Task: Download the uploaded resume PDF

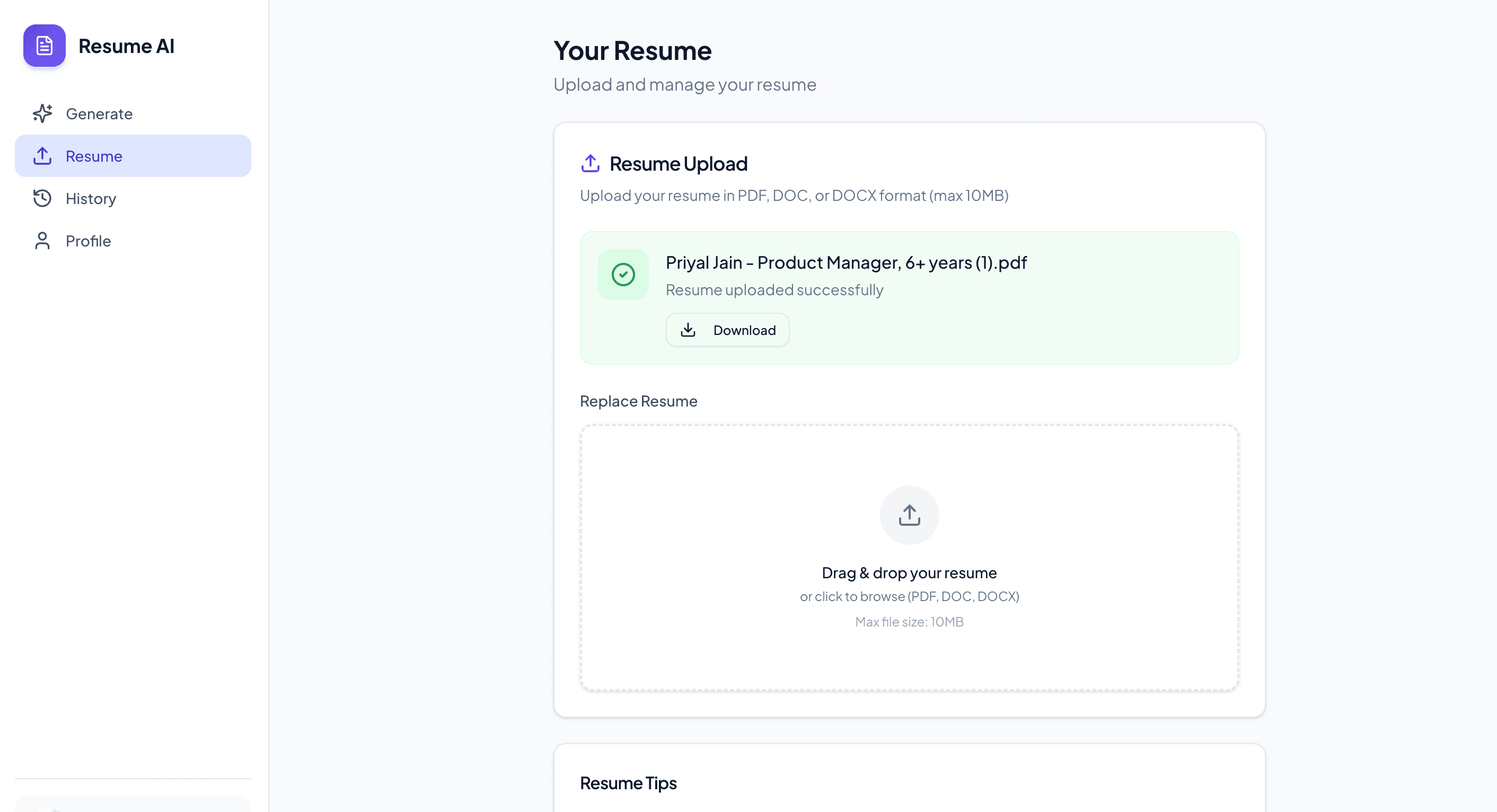Action: (727, 330)
